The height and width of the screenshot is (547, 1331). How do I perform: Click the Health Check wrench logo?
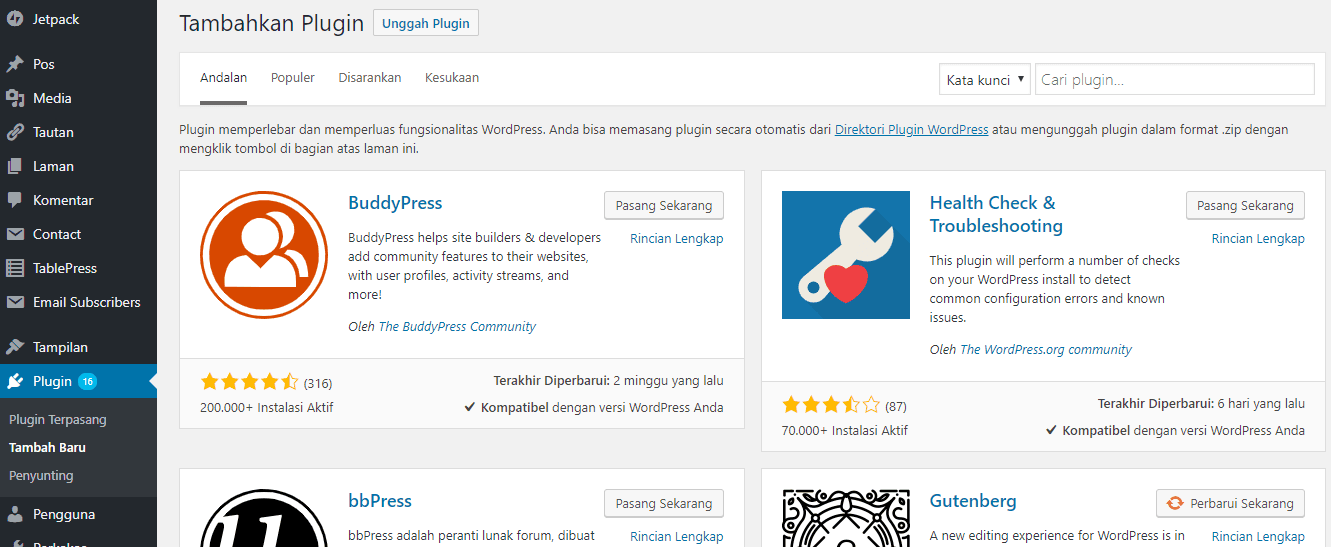(x=846, y=255)
